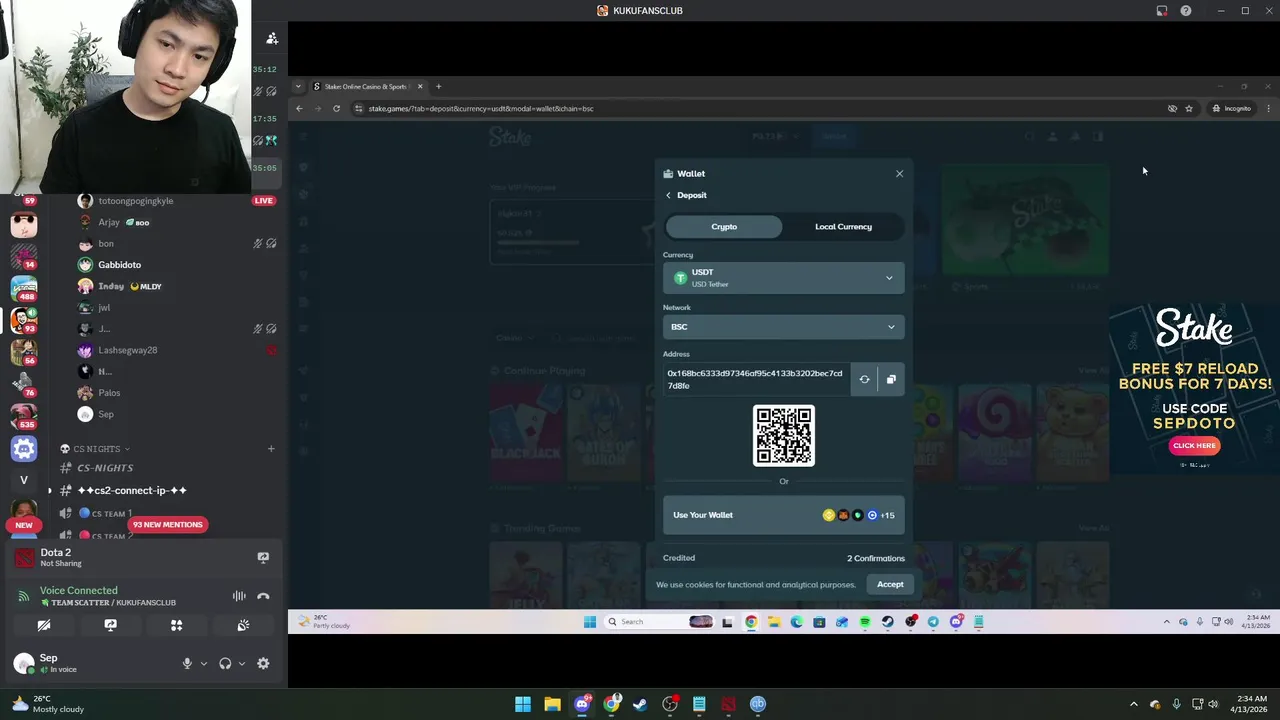Viewport: 1280px width, 720px height.
Task: Accept the cookies notice
Action: tap(890, 585)
